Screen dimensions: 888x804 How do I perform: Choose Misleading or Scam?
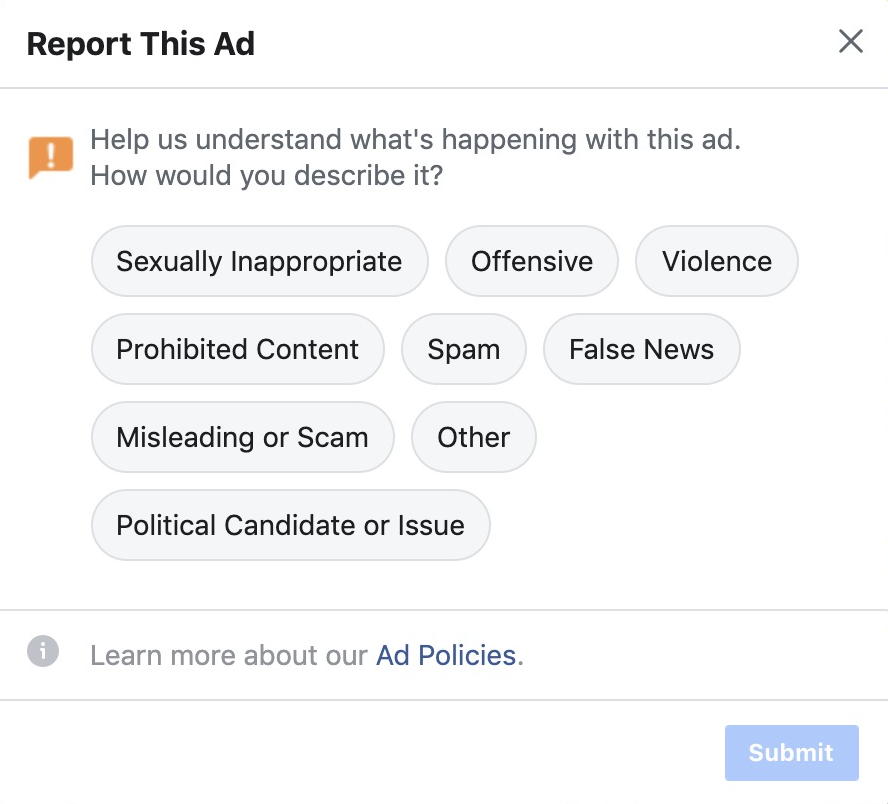point(242,437)
